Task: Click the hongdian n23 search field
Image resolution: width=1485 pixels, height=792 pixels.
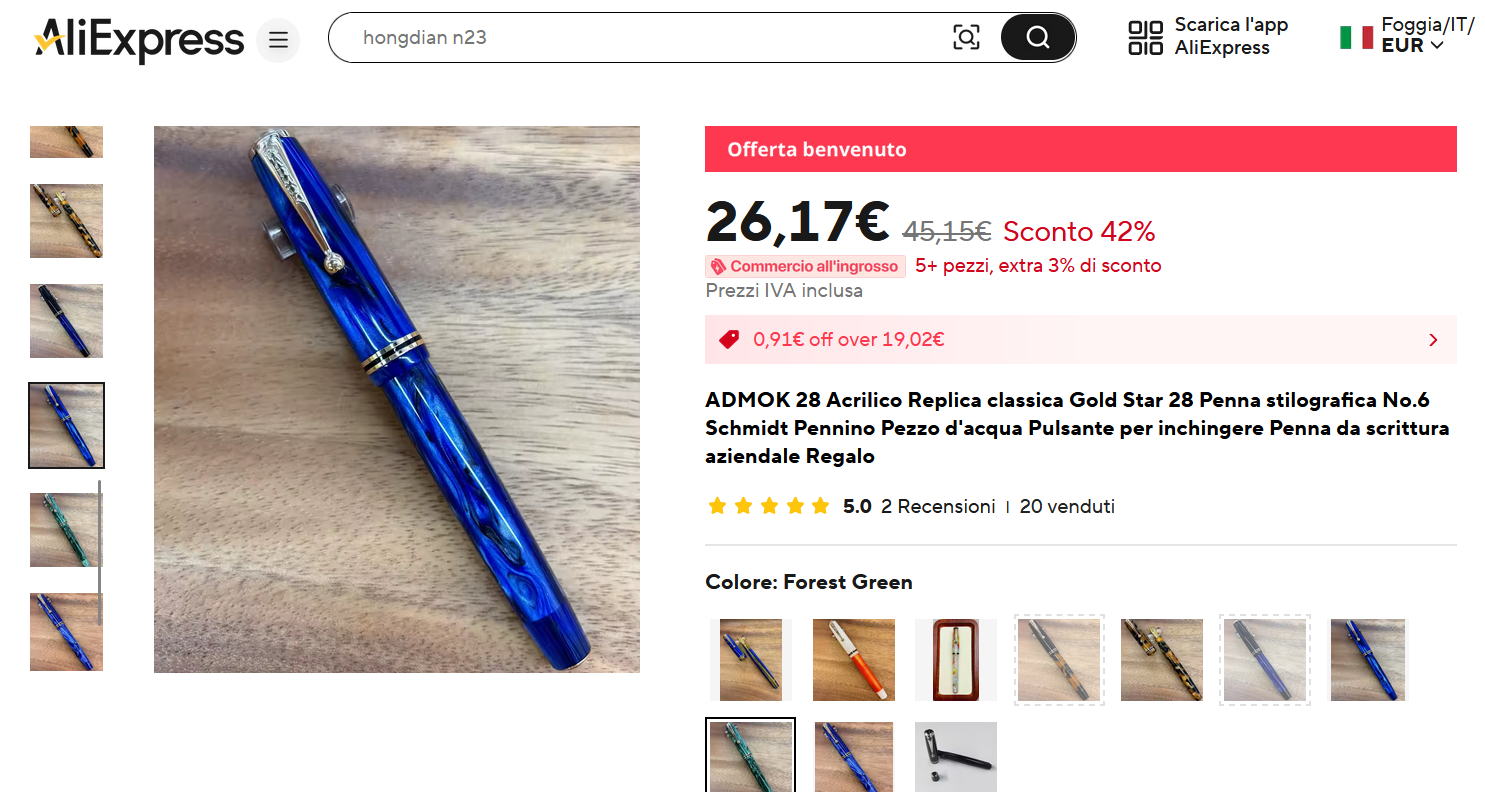Action: [x=650, y=38]
